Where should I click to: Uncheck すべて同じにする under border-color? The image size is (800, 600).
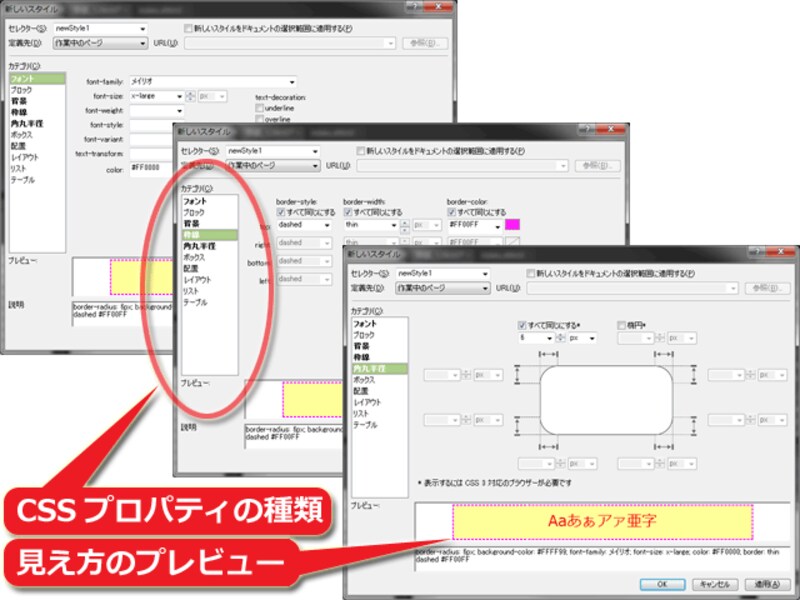click(x=452, y=211)
